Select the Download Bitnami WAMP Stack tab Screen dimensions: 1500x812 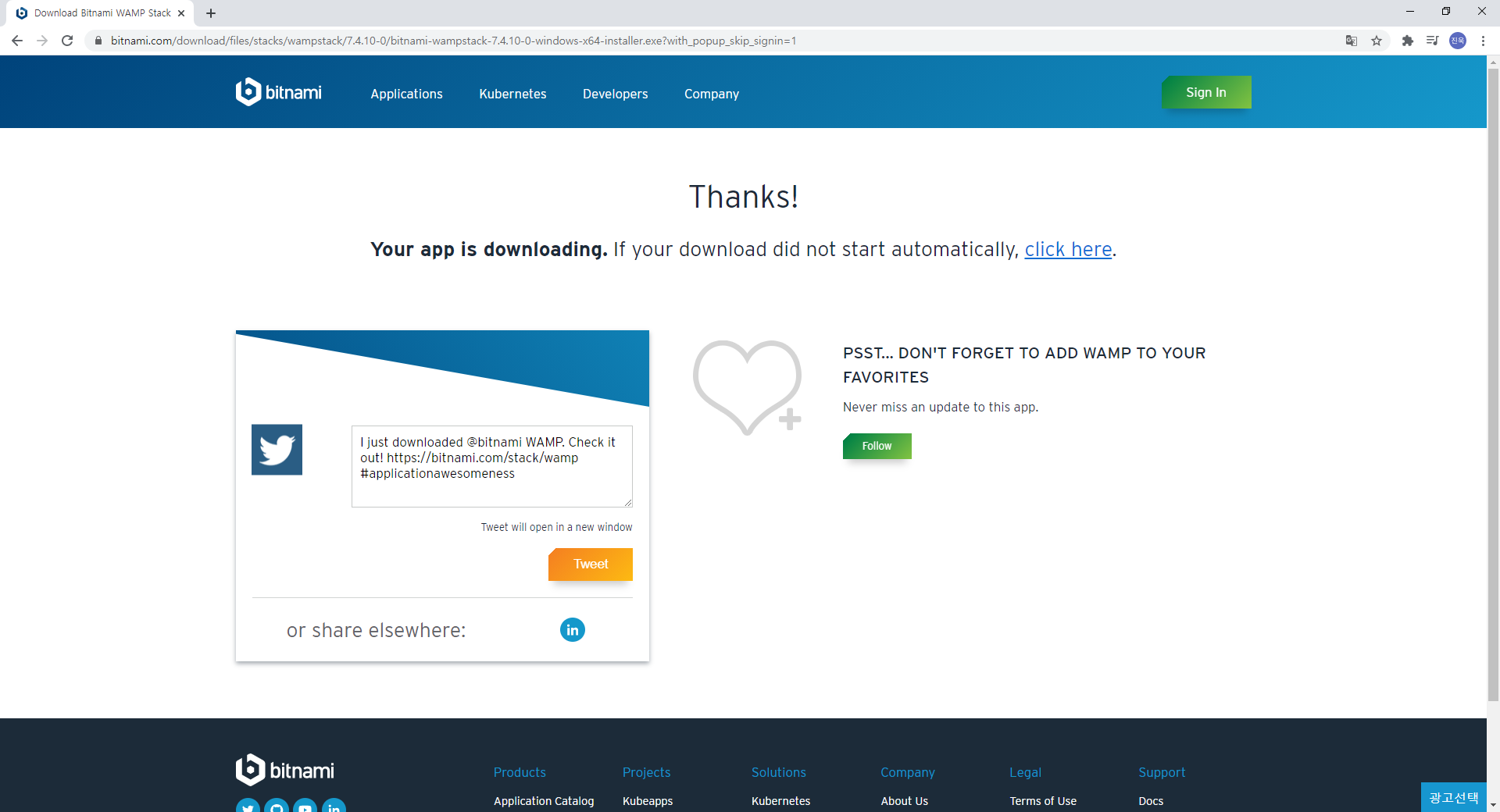click(x=102, y=13)
